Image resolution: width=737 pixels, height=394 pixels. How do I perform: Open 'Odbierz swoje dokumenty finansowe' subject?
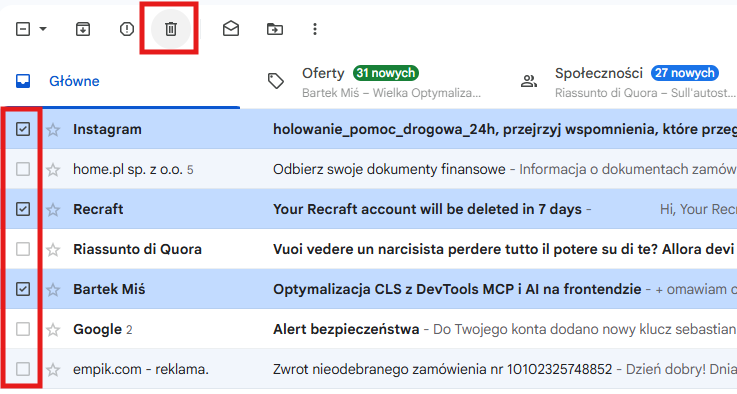coord(389,169)
